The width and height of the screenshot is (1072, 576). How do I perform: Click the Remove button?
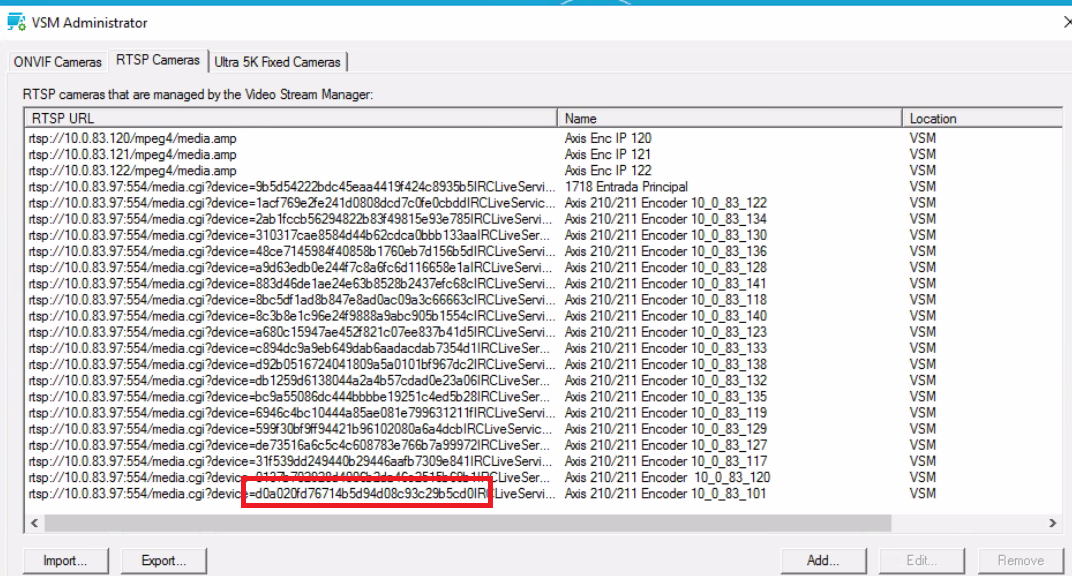1021,561
